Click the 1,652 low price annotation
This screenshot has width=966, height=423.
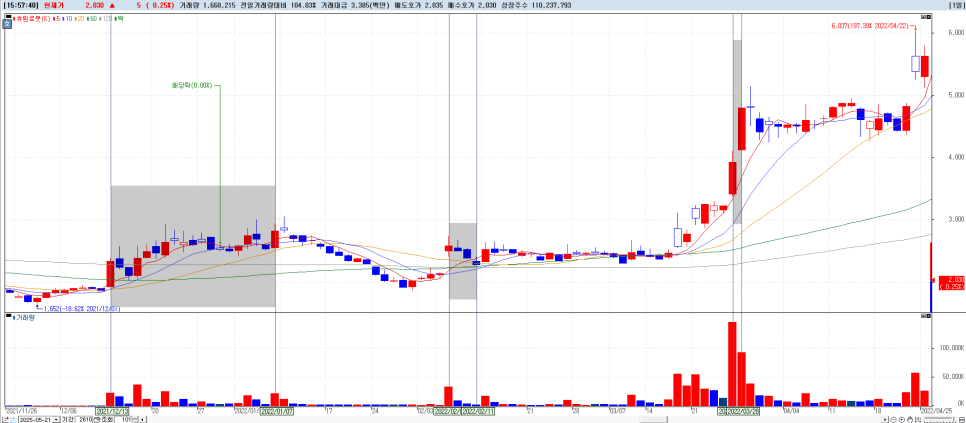(x=81, y=308)
